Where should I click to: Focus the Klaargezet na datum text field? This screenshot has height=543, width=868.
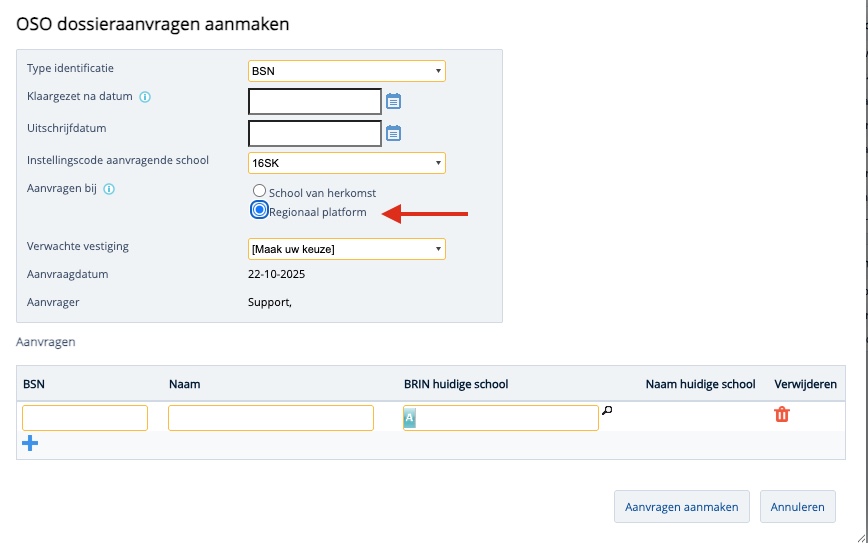pos(314,101)
